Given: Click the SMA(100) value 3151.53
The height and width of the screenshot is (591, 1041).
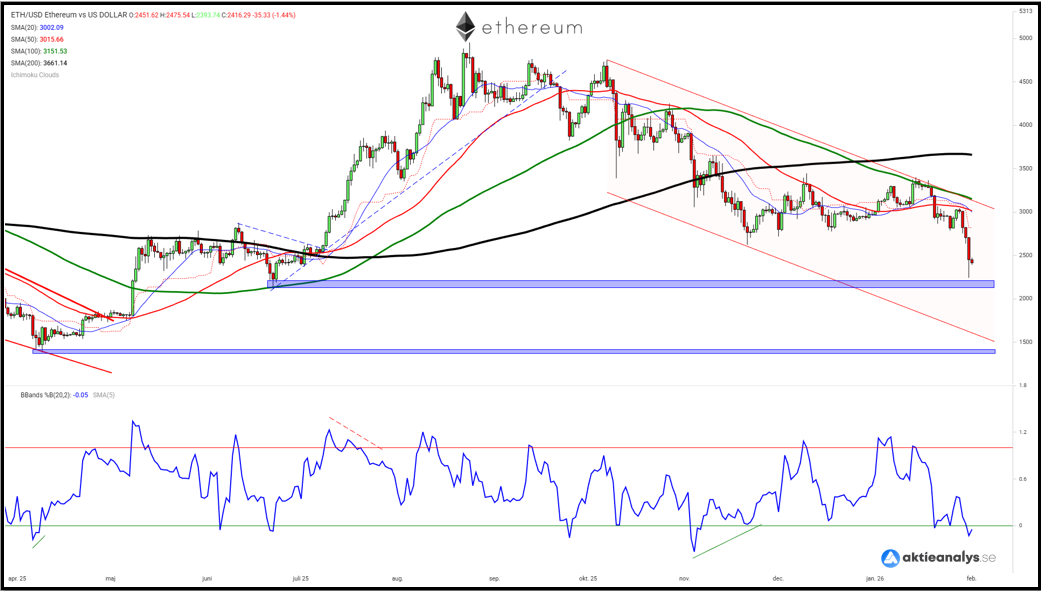Looking at the screenshot, I should click(55, 51).
